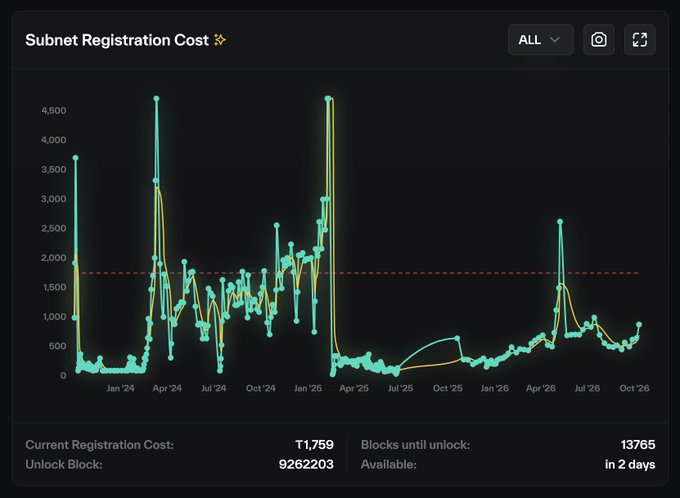Click the Apr '26 axis label
Screen dimensions: 680x498
(541, 388)
